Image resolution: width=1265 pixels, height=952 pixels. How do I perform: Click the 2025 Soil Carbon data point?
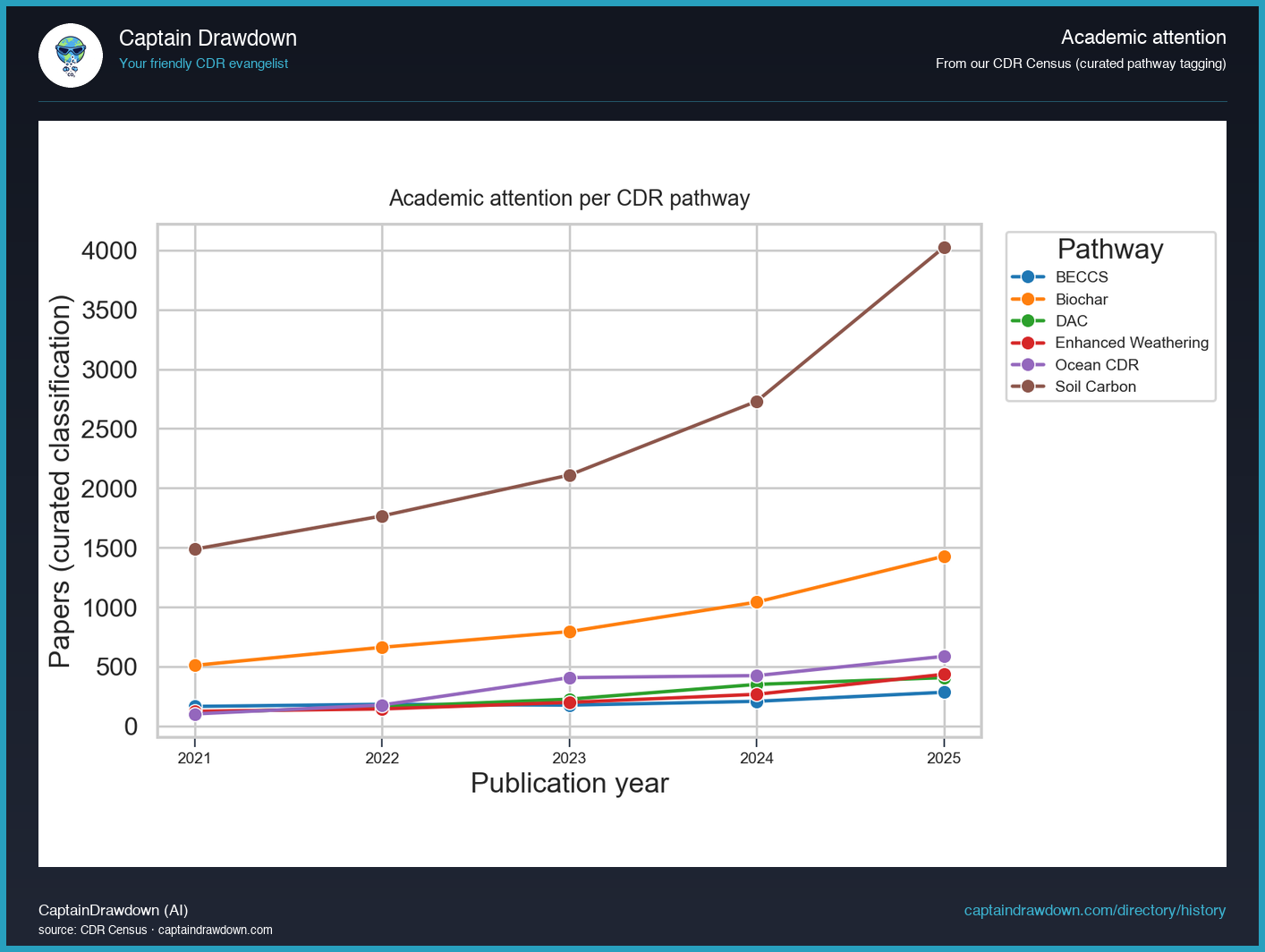pos(944,248)
